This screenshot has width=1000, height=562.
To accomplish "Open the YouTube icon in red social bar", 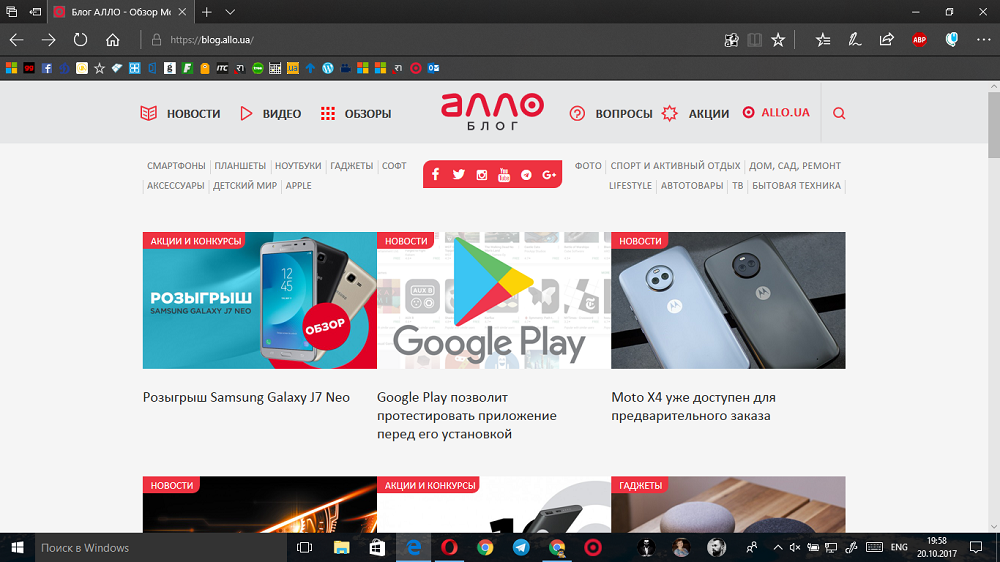I will 504,175.
